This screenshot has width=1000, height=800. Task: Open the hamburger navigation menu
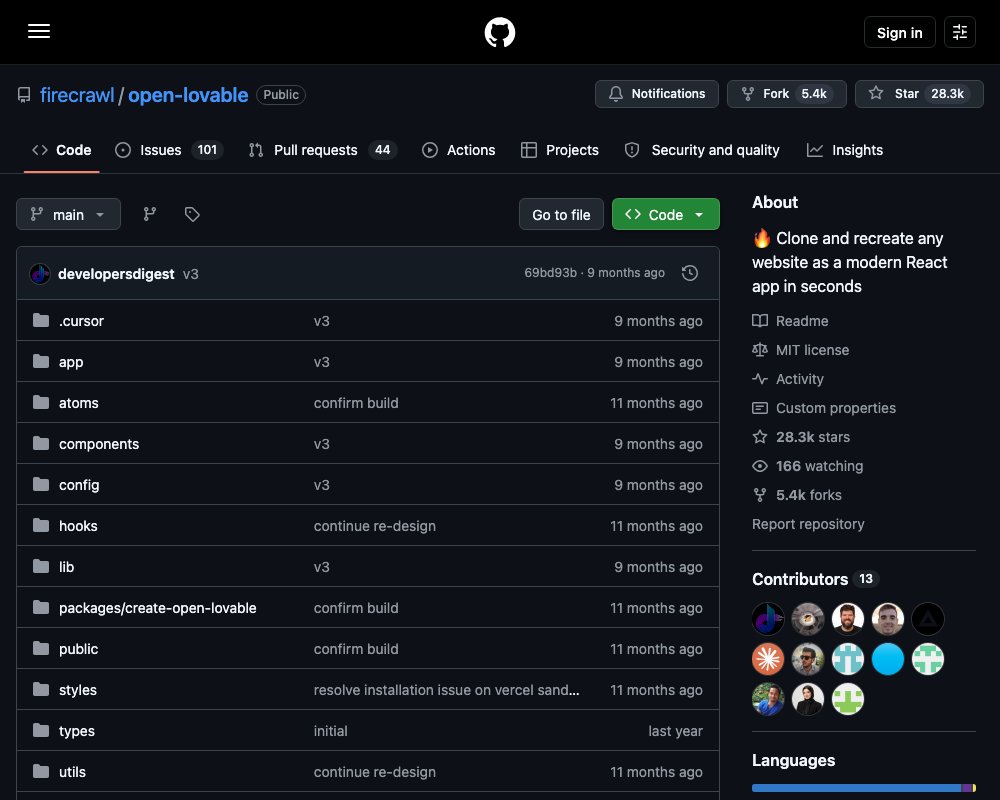coord(39,31)
